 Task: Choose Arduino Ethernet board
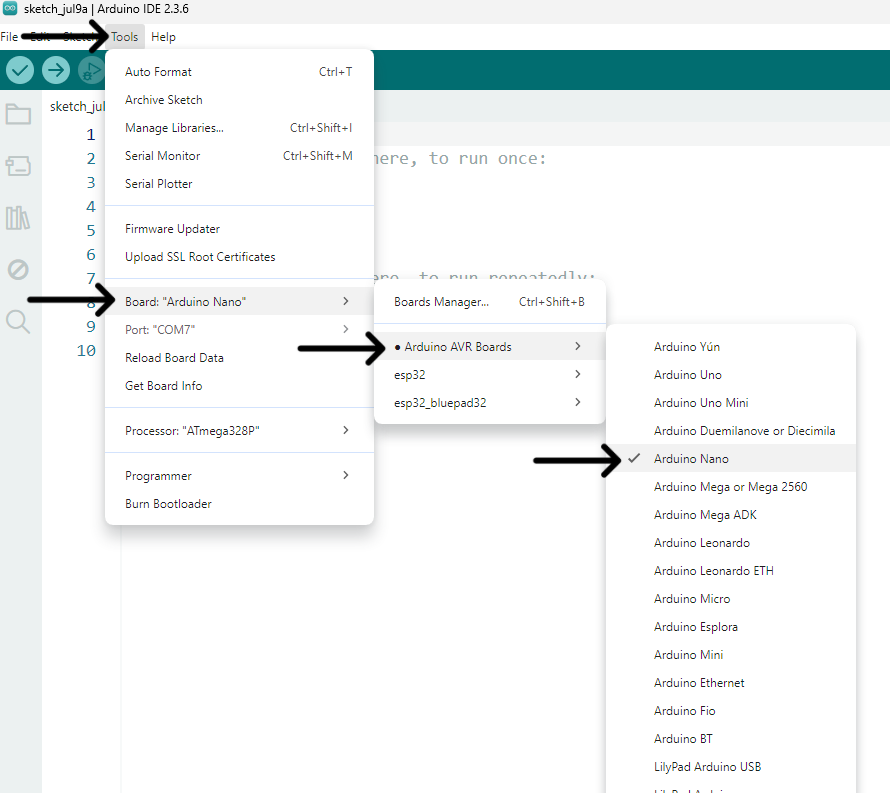731,683
